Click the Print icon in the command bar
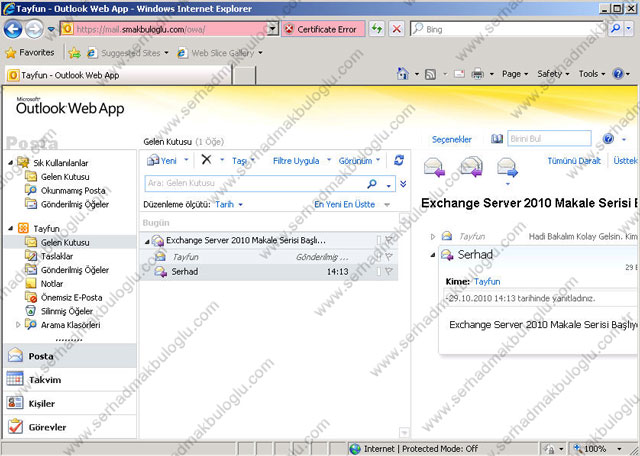This screenshot has height=456, width=640. [x=477, y=74]
